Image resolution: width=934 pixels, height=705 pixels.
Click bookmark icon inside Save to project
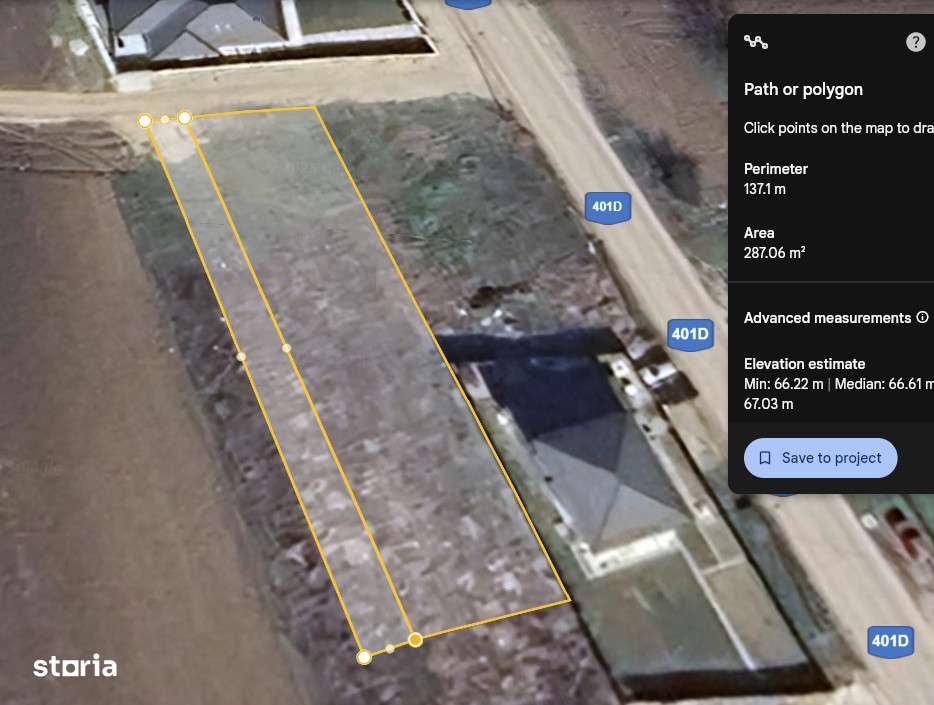[x=765, y=458]
